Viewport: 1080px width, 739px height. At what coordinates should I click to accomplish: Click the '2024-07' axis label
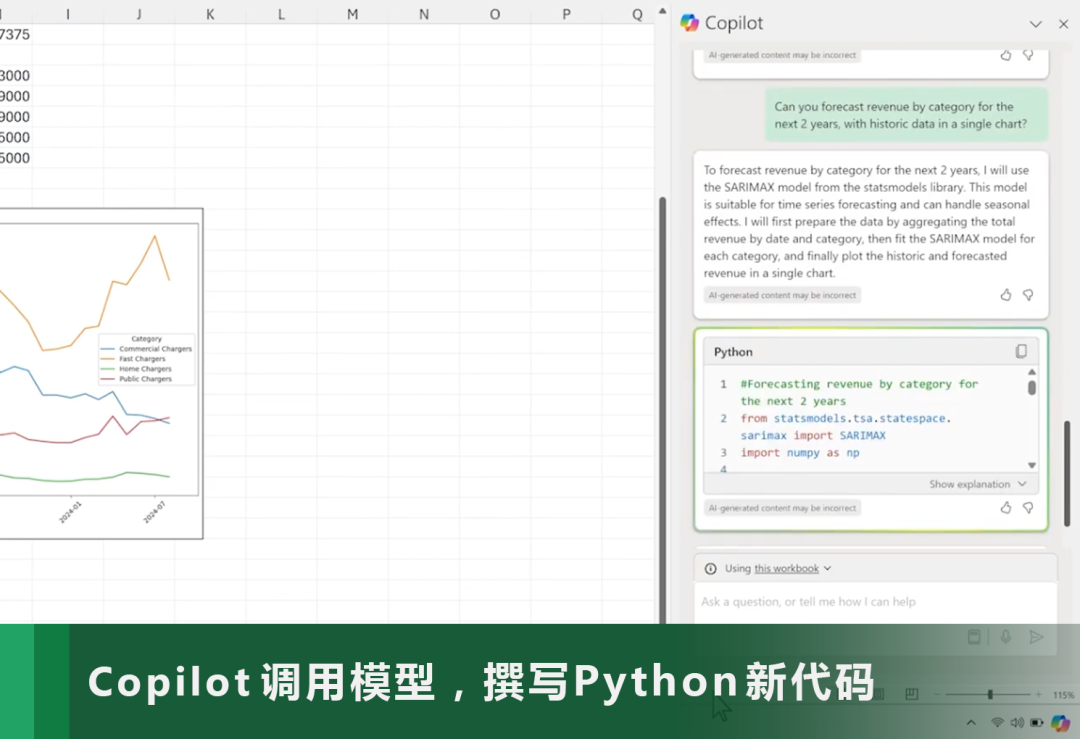click(x=154, y=512)
